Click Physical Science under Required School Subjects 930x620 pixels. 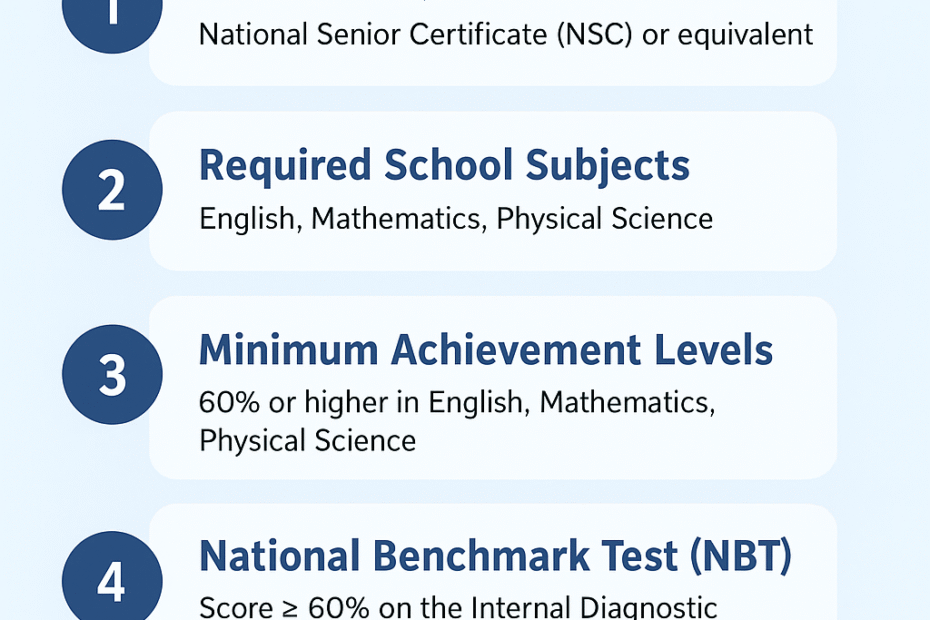pos(604,219)
